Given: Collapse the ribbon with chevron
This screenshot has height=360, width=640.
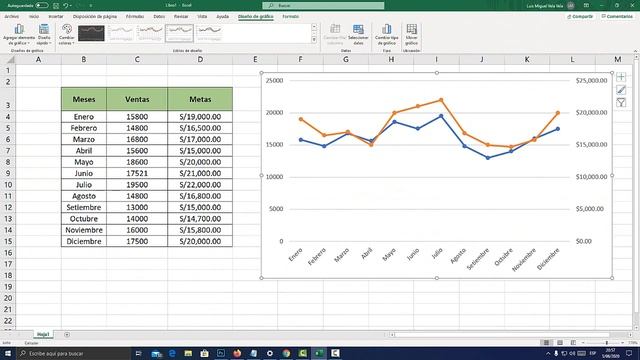Looking at the screenshot, I should 635,51.
